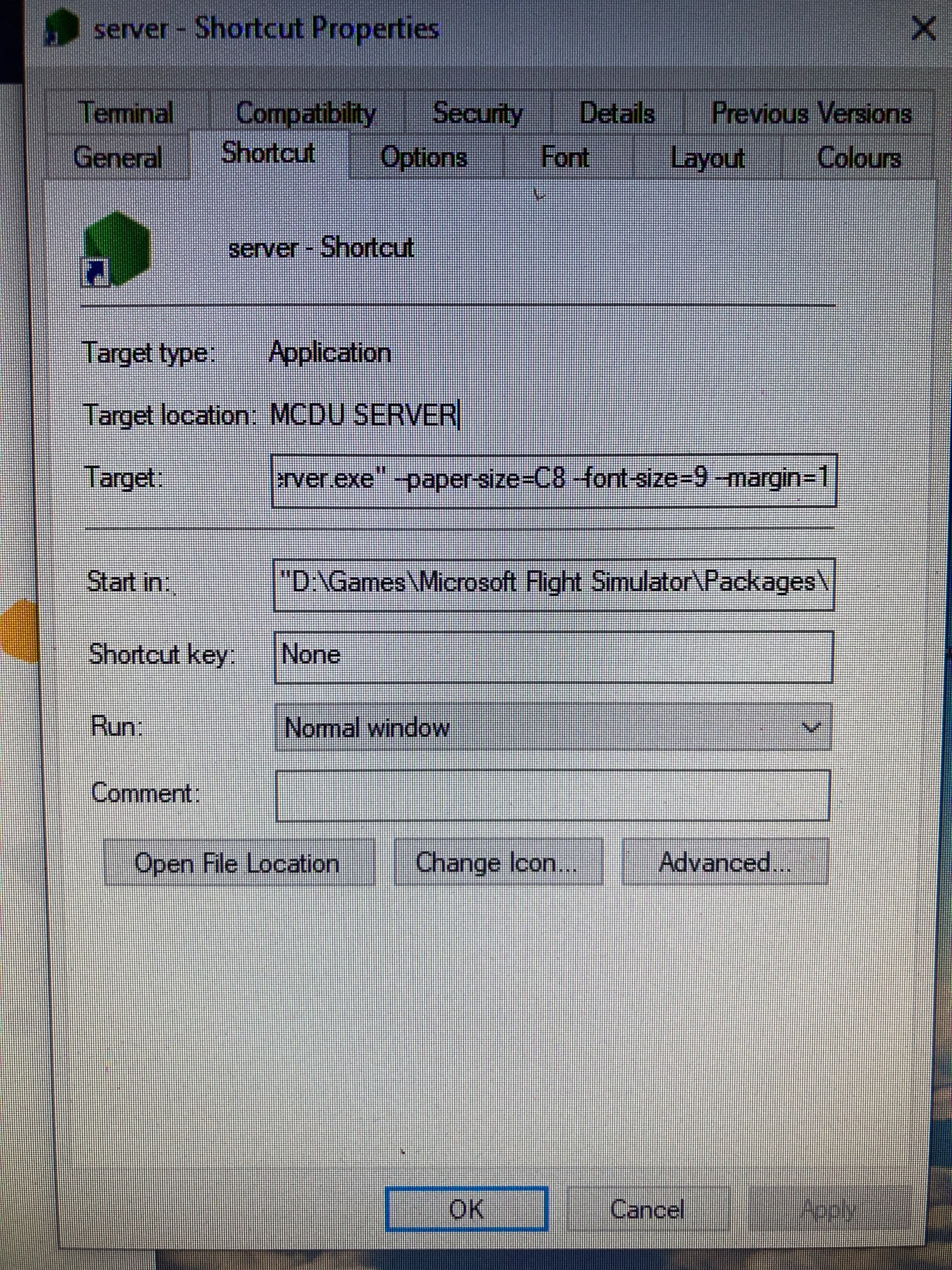Confirm with the OK button
The image size is (952, 1270).
(467, 1209)
